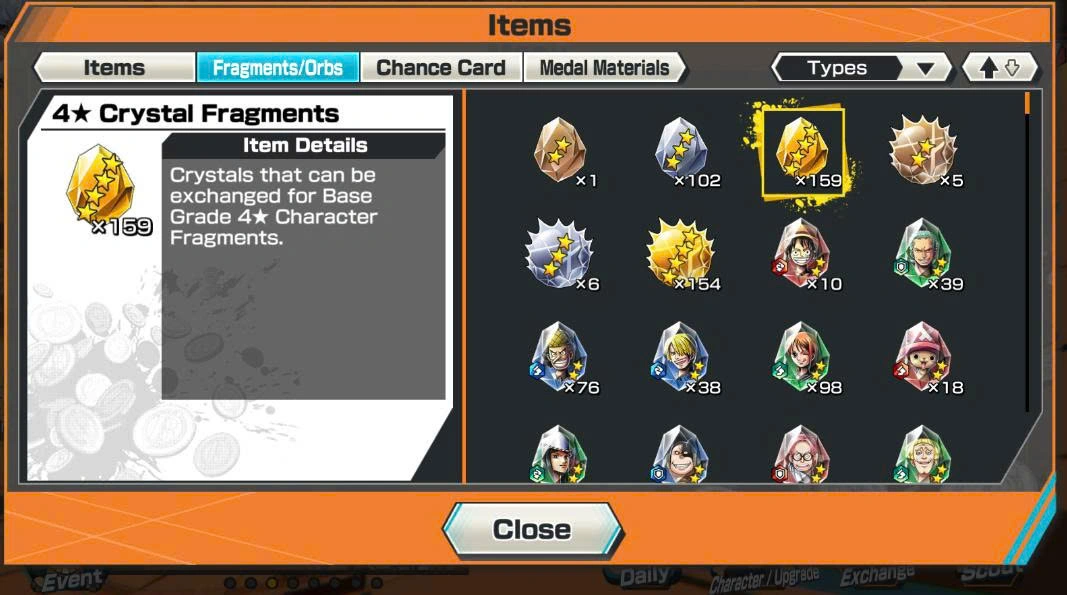Screen dimensions: 1067x595
Task: Select the gold spiky orb x154
Action: pyautogui.click(x=680, y=255)
